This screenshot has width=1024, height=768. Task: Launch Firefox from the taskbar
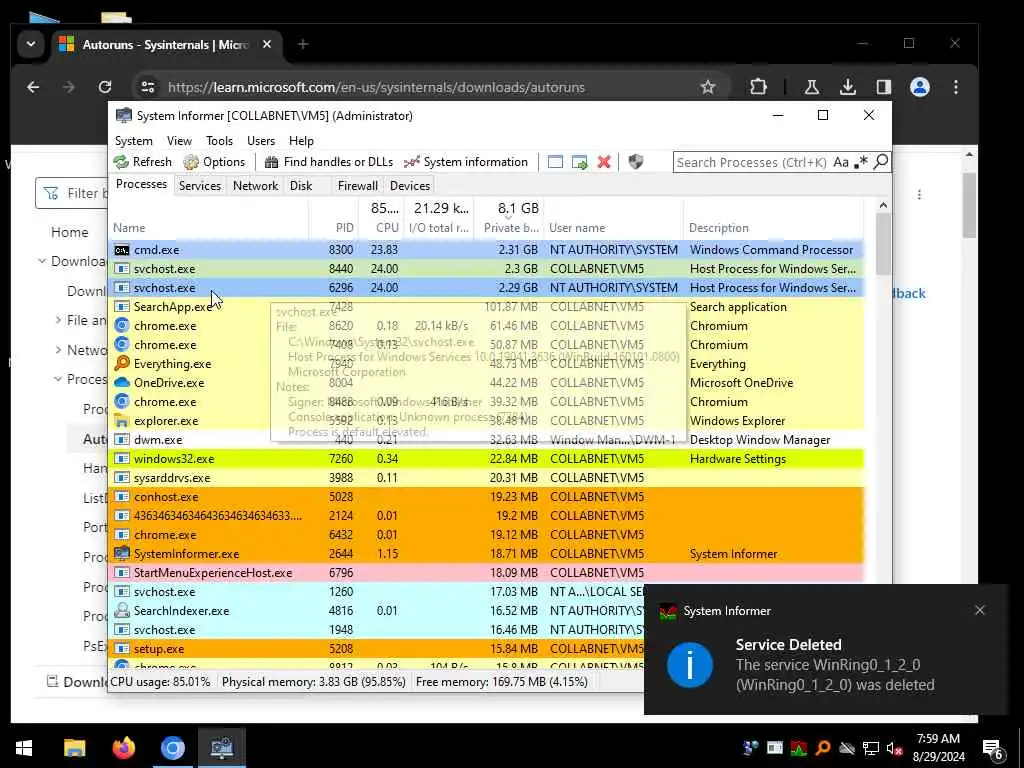pyautogui.click(x=123, y=748)
